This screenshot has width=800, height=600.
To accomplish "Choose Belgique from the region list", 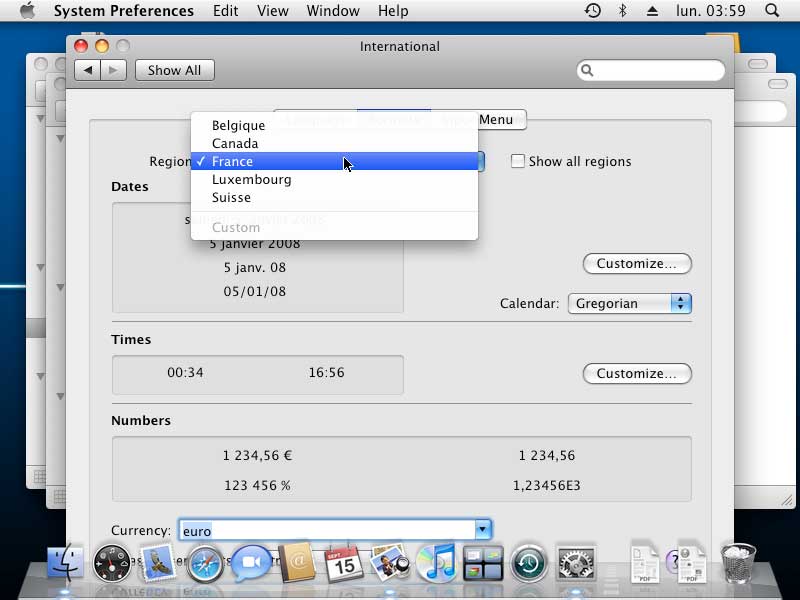I will pos(334,126).
